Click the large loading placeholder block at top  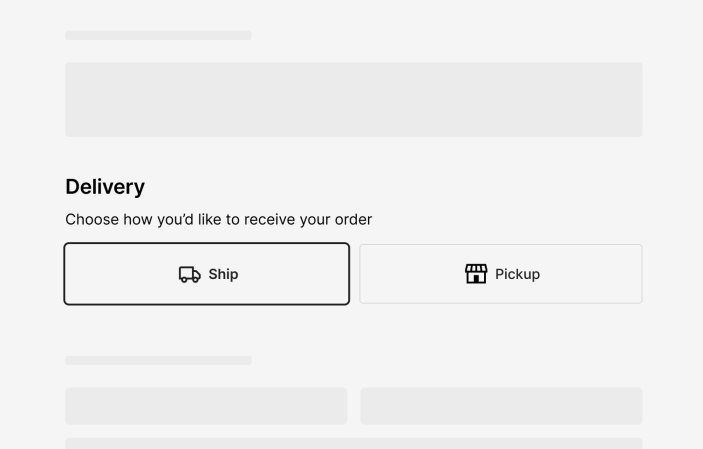[354, 100]
